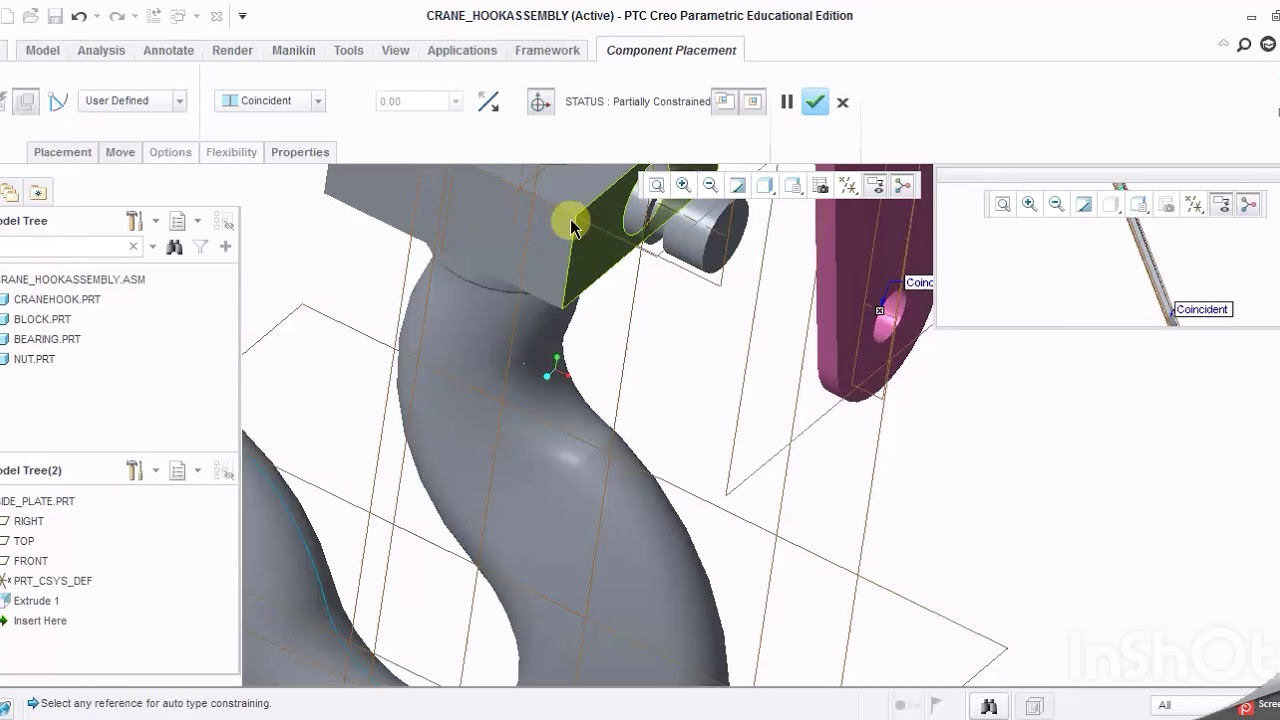1280x720 pixels.
Task: Open the Analysis ribbon tab
Action: 101,50
